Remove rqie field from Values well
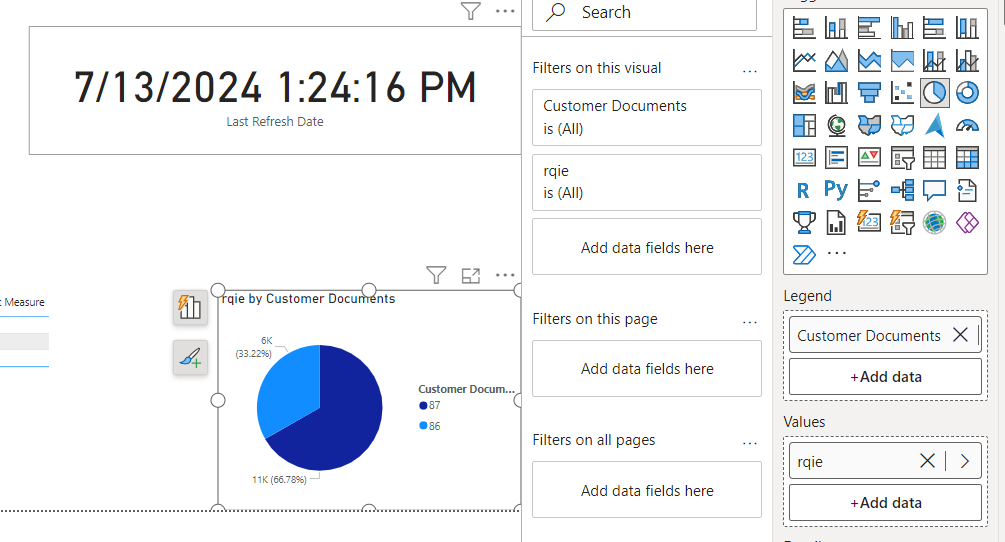Screen dimensions: 1005x542 tap(927, 461)
